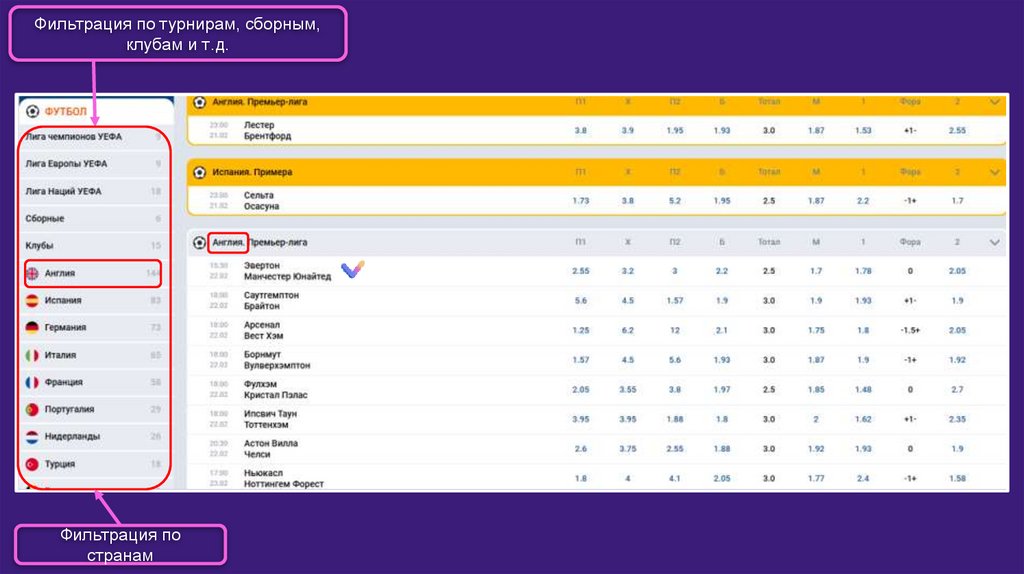This screenshot has height=574, width=1024.
Task: Collapse the top yellow Англия. Премьер-лига section
Action: [994, 102]
